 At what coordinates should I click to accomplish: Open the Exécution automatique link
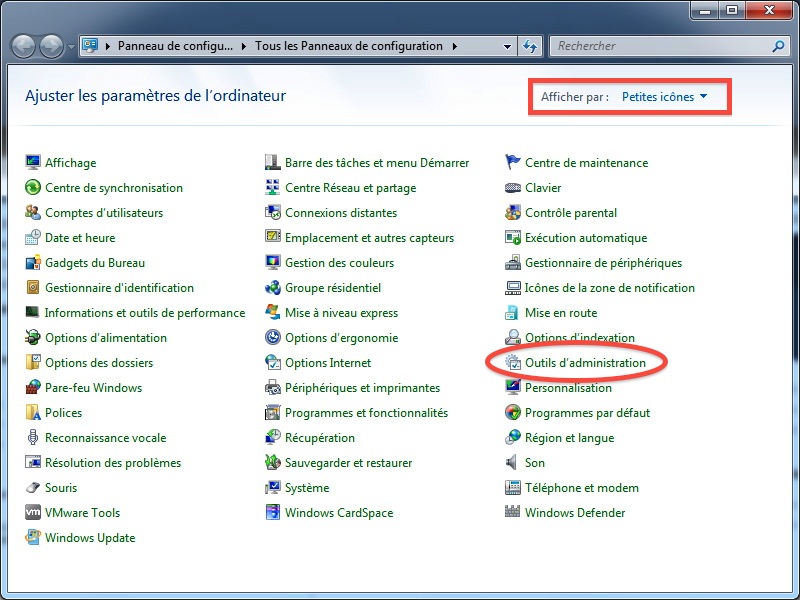[x=586, y=237]
